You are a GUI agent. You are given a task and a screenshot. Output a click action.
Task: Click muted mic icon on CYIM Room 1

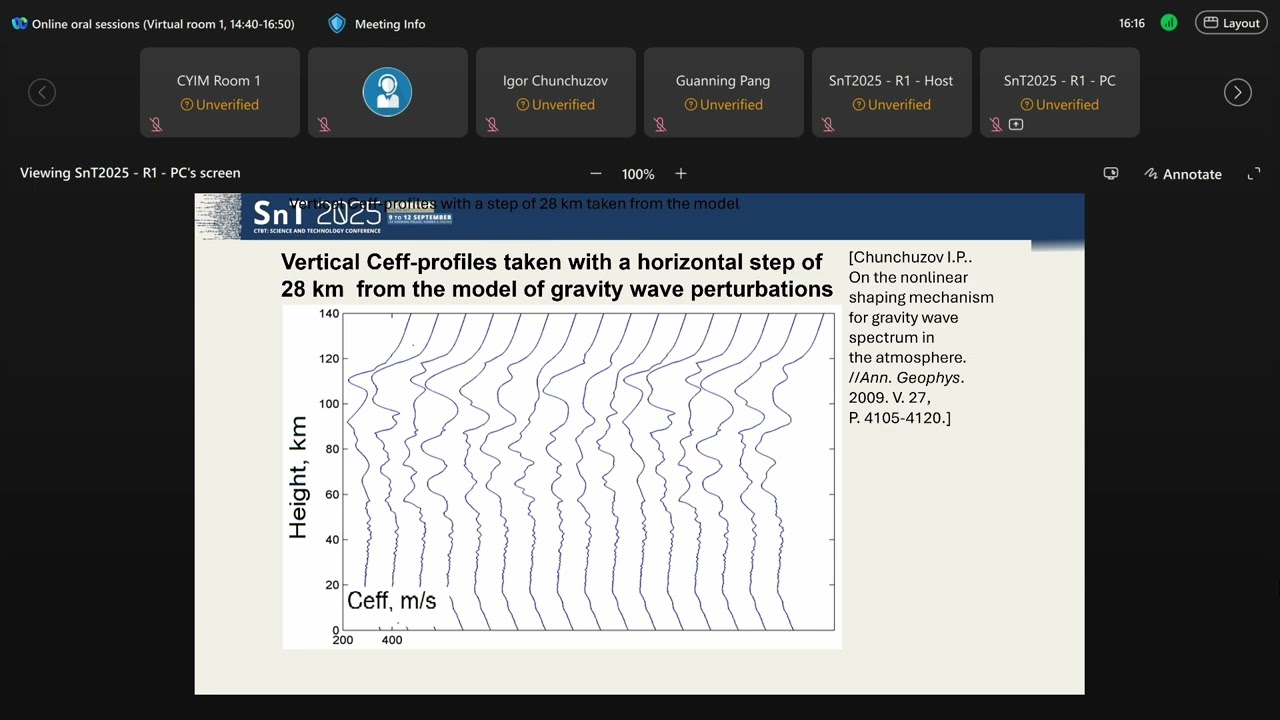(x=156, y=125)
